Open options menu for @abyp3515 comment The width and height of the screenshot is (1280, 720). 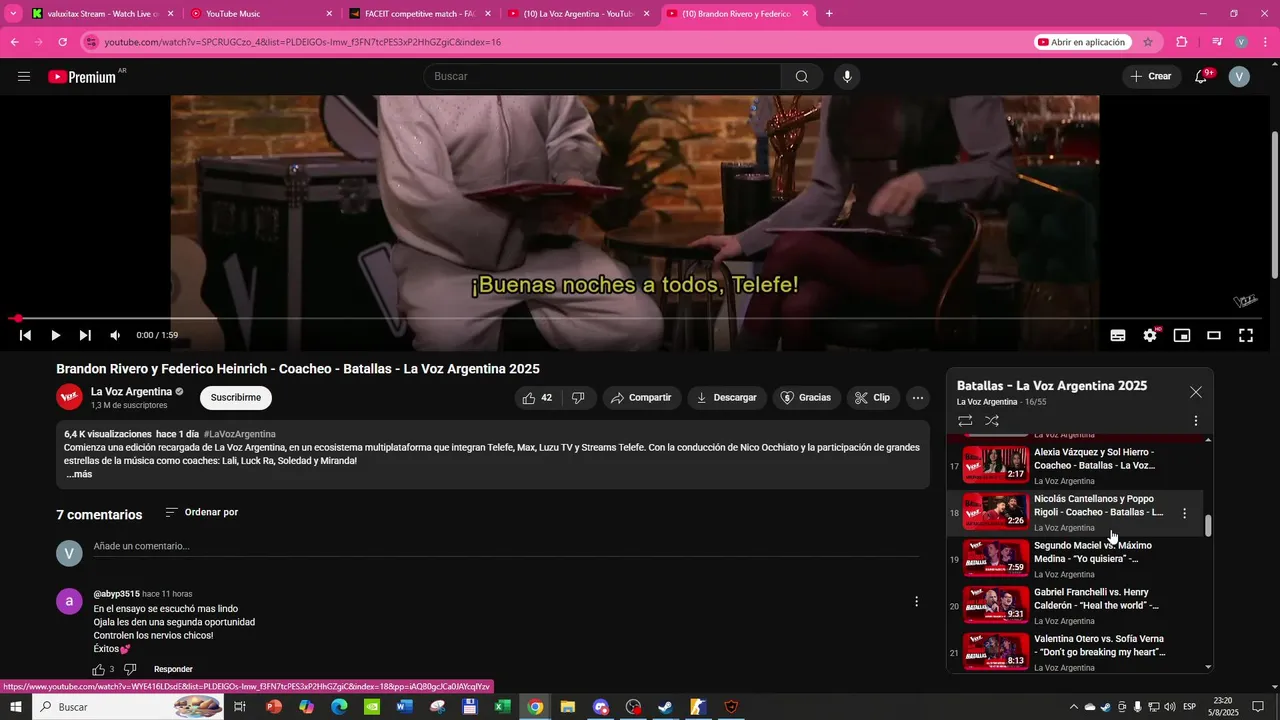[916, 601]
